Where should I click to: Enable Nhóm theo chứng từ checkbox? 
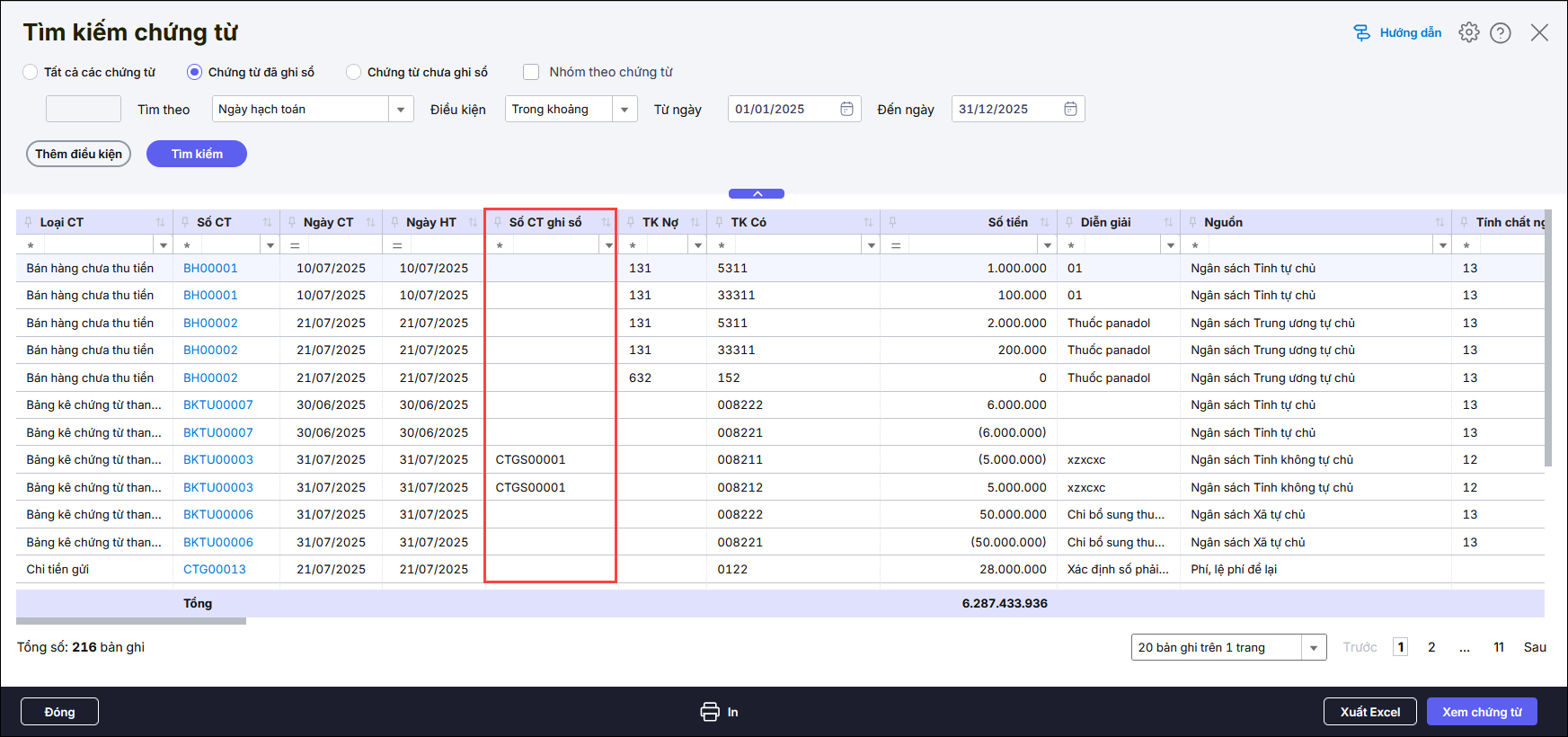tap(531, 72)
